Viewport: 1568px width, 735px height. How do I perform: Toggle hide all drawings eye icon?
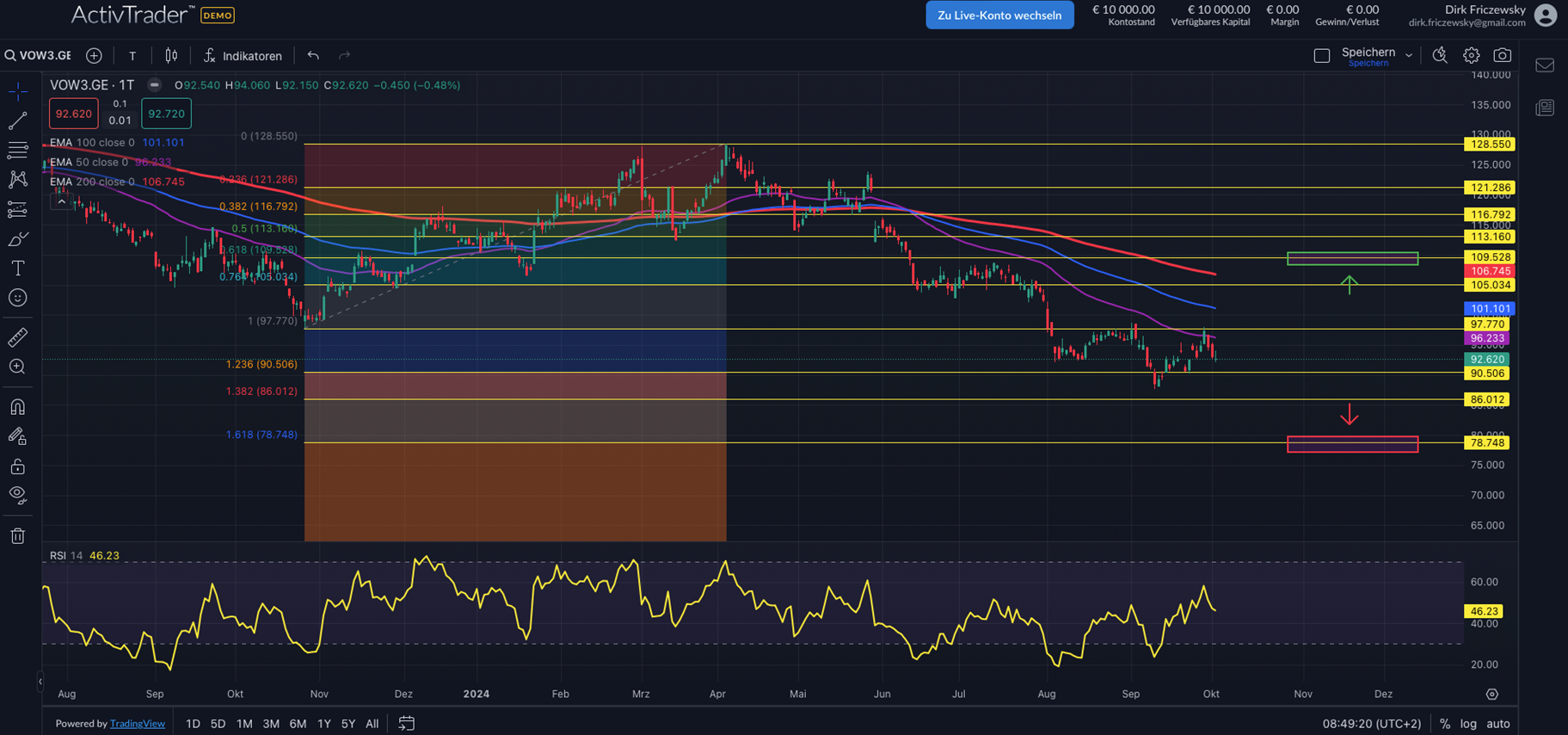point(17,495)
